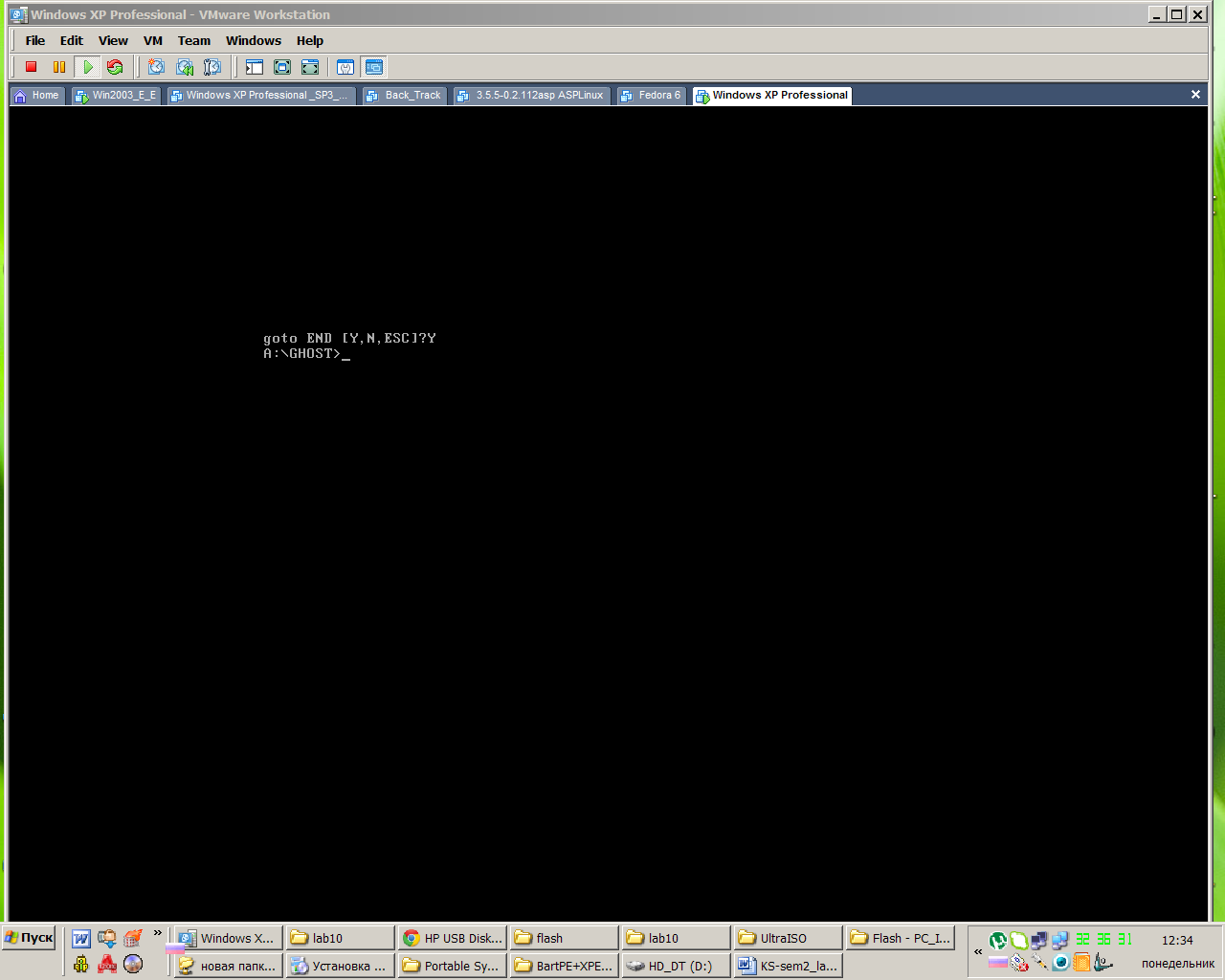Open the Help menu
Image resolution: width=1225 pixels, height=980 pixels.
click(x=310, y=40)
